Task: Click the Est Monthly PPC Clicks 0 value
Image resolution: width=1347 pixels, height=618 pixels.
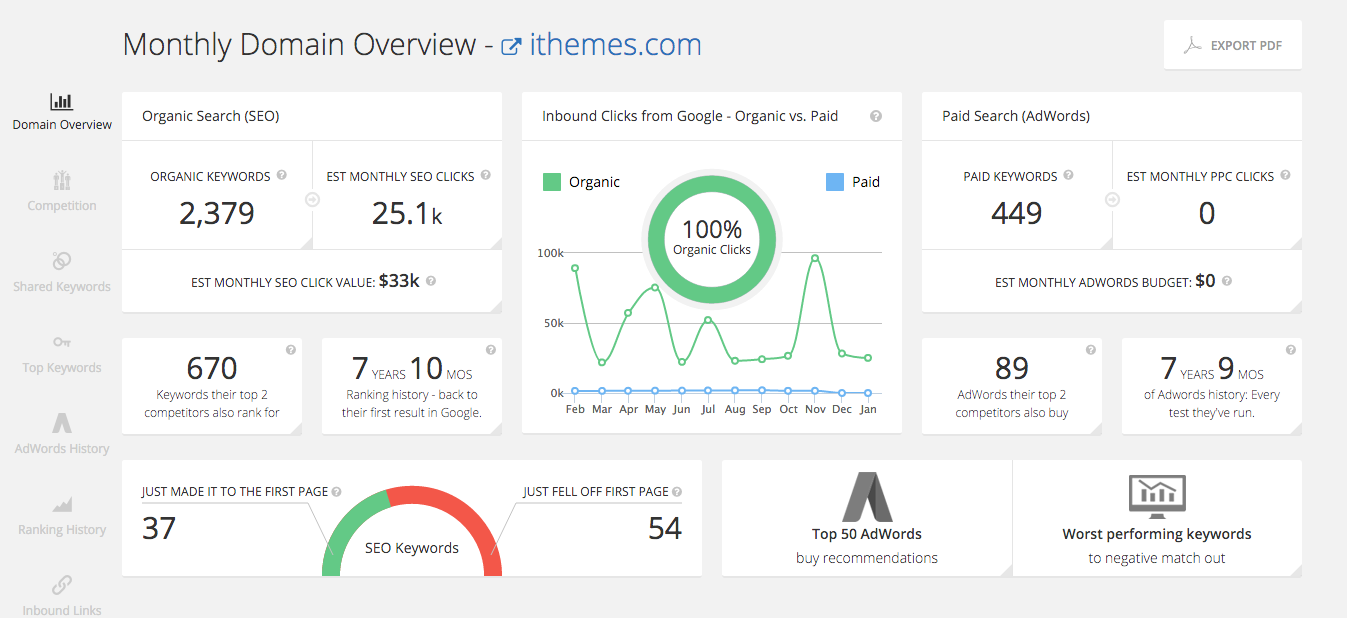Action: (1207, 213)
